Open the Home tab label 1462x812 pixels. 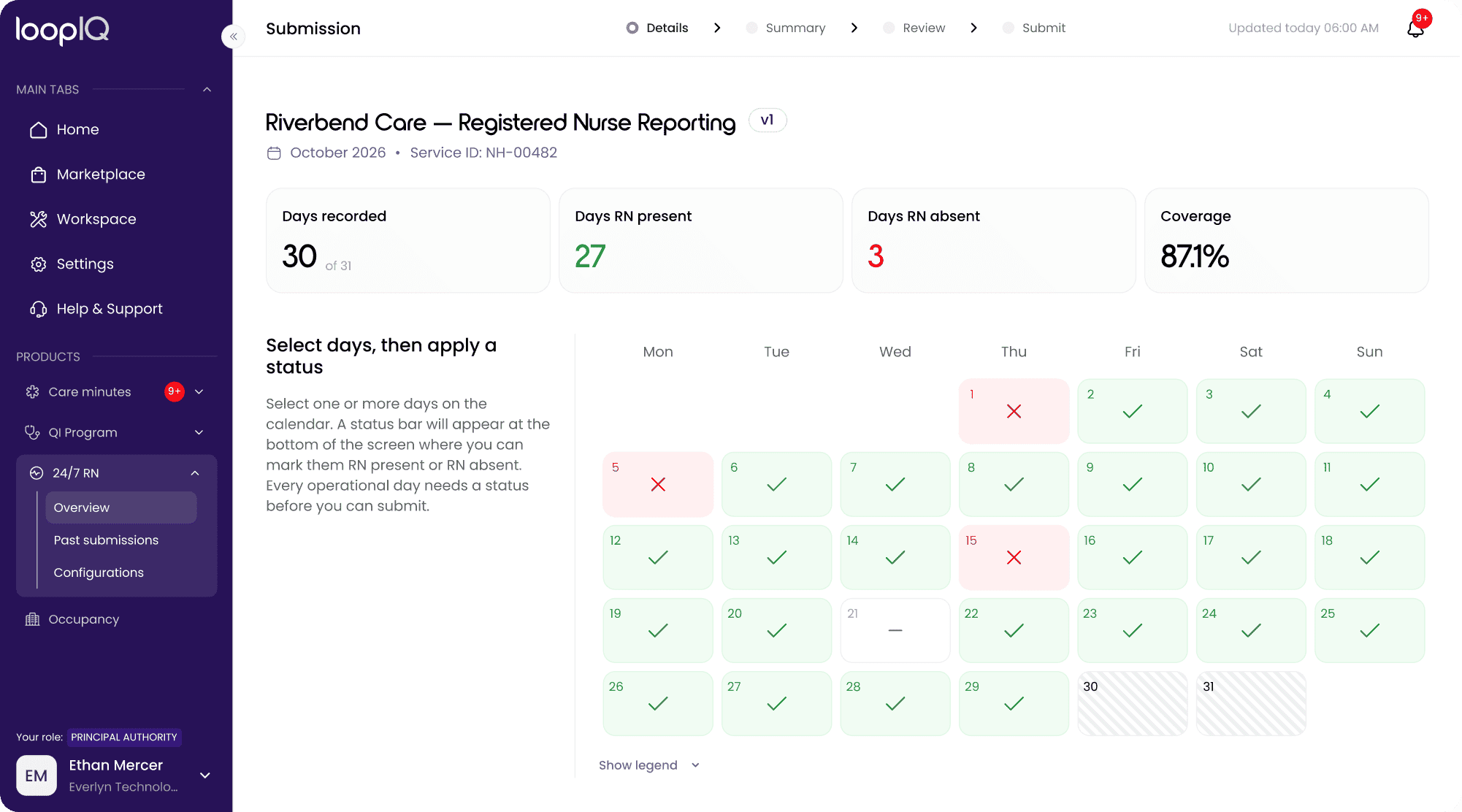click(x=78, y=130)
